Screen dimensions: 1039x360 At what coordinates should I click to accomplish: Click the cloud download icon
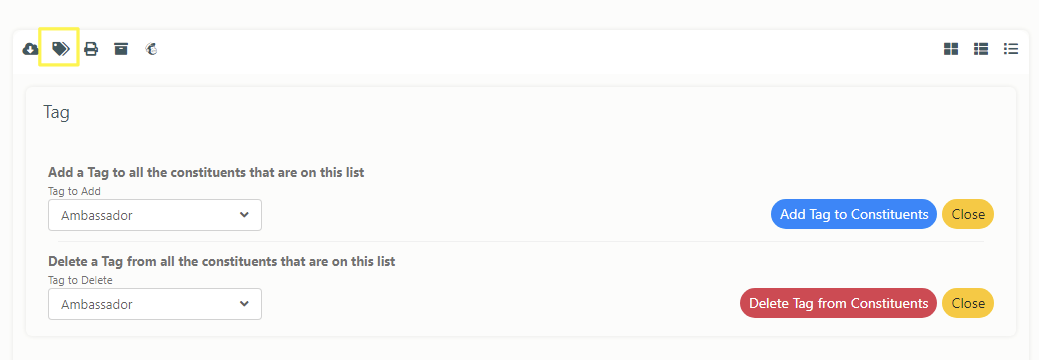coord(30,49)
